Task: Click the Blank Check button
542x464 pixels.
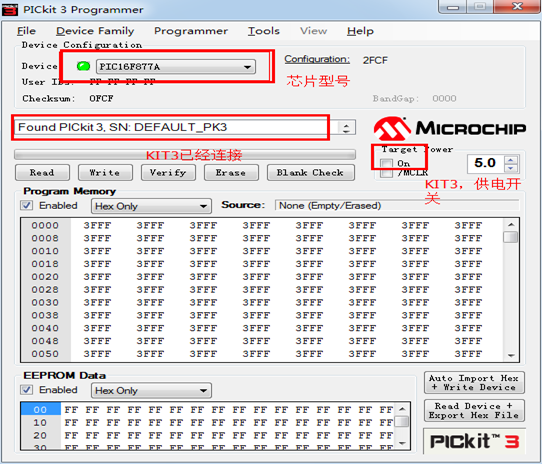Action: pyautogui.click(x=310, y=173)
